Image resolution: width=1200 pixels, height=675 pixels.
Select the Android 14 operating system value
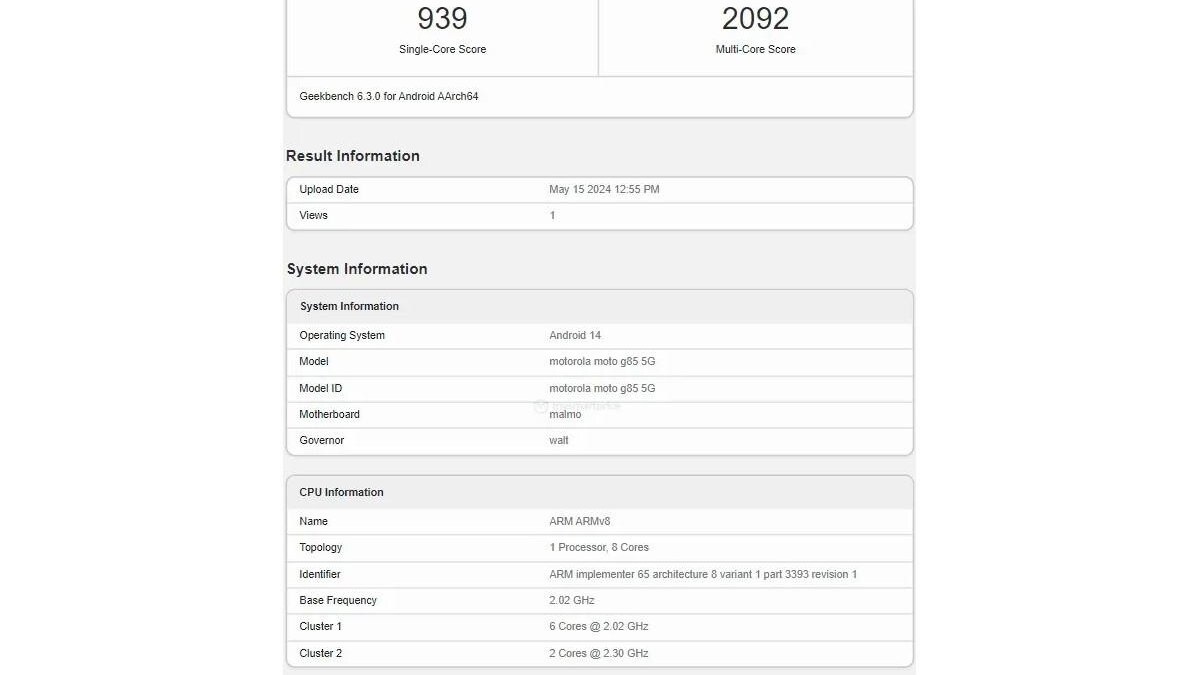point(575,335)
